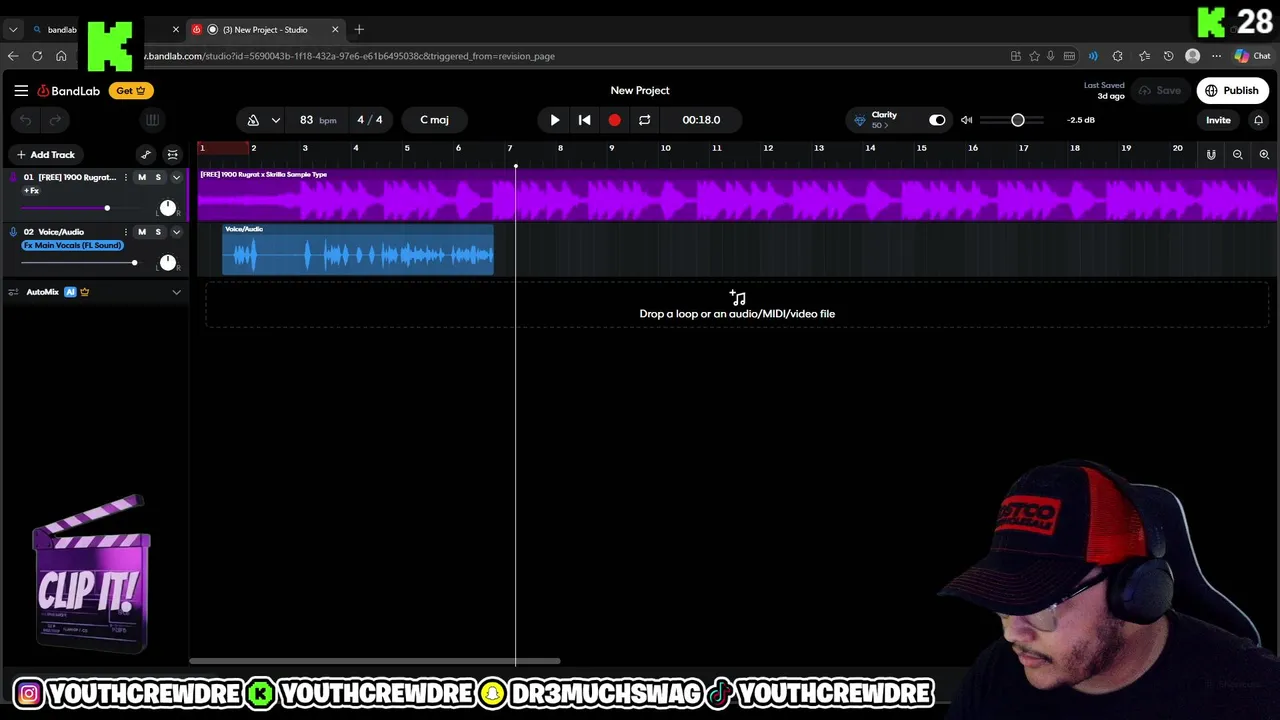Expand track 01 options chevron
Screen dimensions: 1280x720
click(176, 178)
